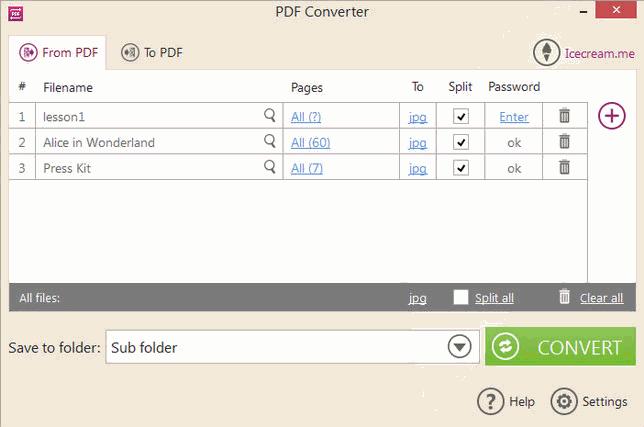Toggle Split checkbox for Alice in Wonderland
644x427 pixels.
(x=461, y=142)
